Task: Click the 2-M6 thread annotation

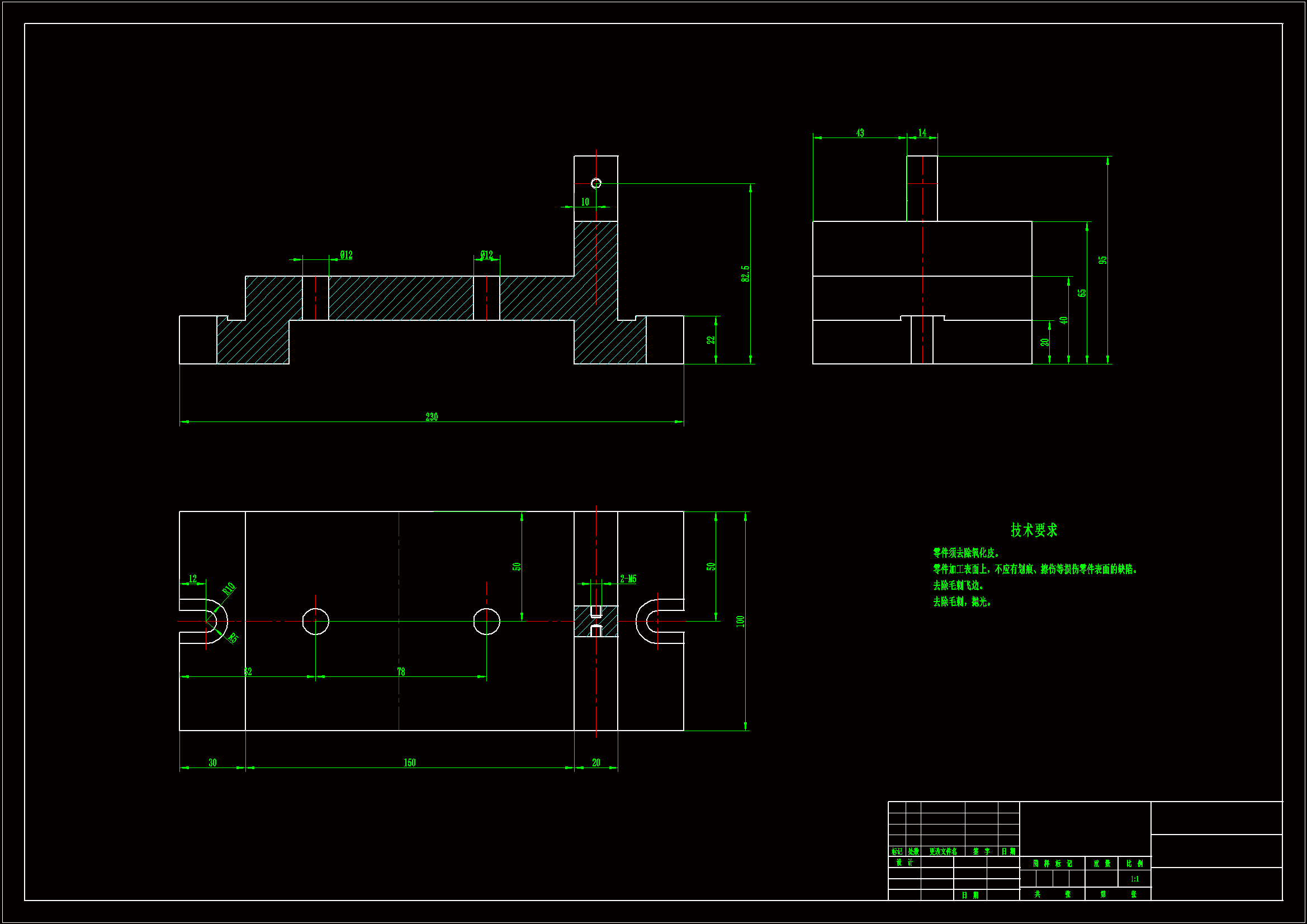Action: point(628,579)
